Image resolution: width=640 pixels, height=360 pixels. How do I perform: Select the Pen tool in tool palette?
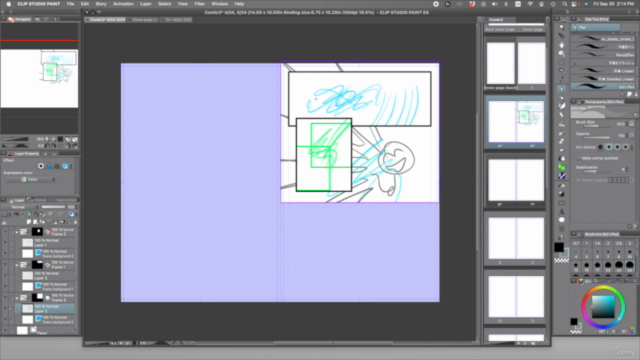562,89
